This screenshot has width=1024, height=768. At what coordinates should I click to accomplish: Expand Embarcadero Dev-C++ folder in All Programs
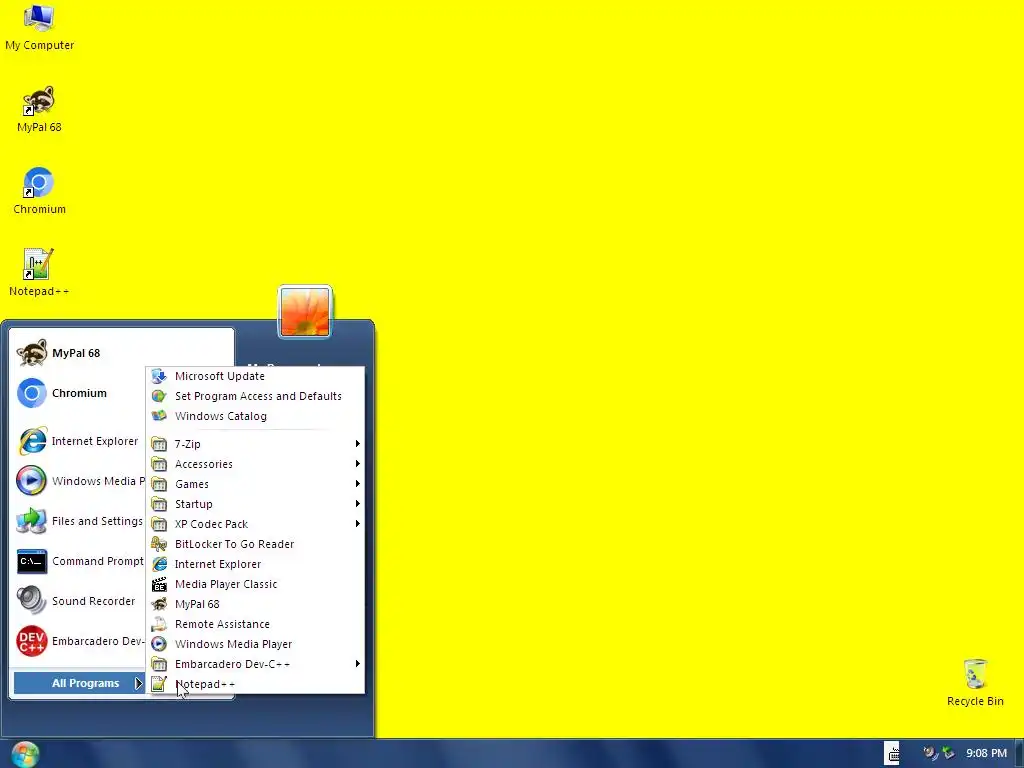coord(256,664)
